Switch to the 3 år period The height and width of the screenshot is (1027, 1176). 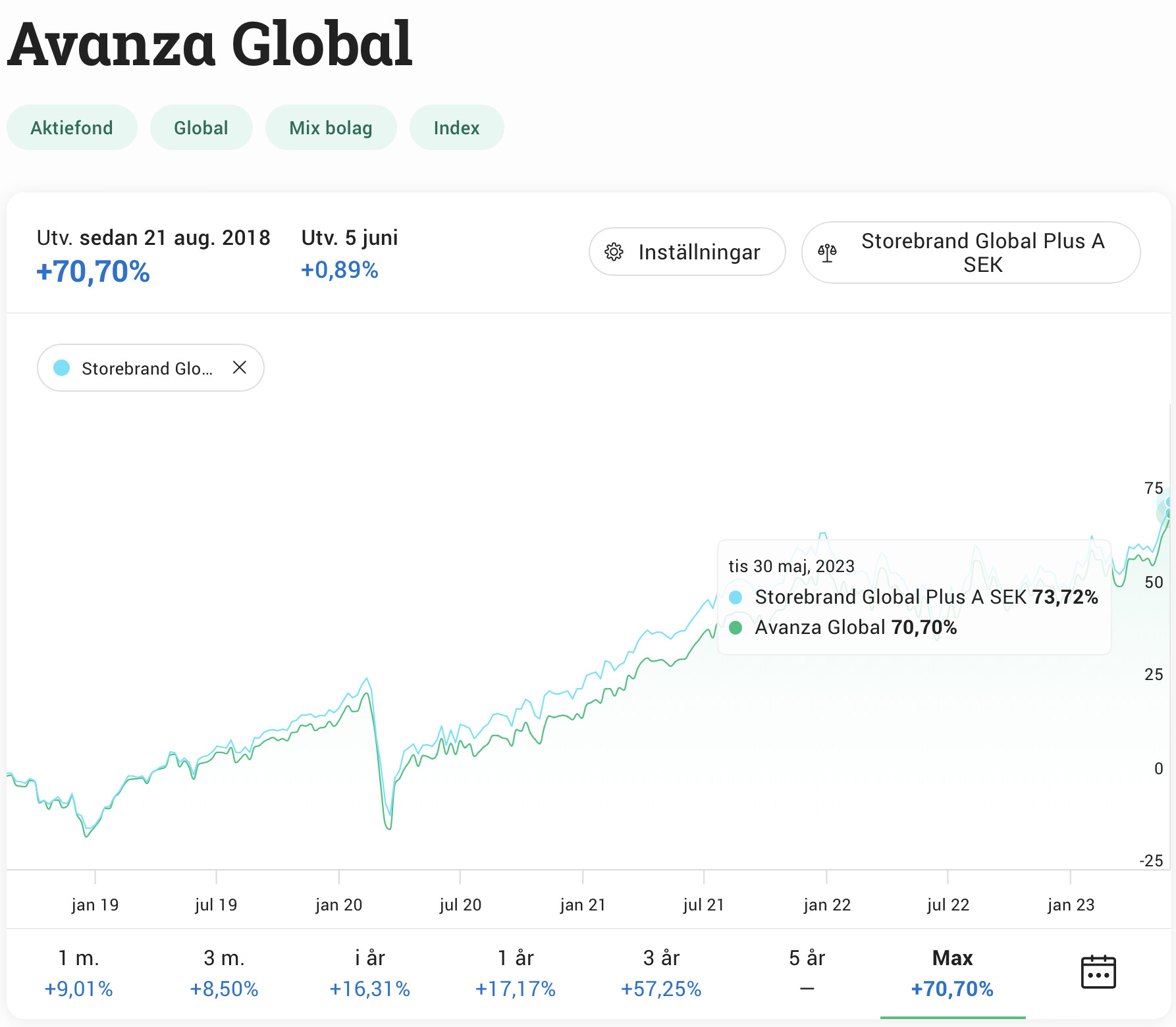[x=661, y=973]
